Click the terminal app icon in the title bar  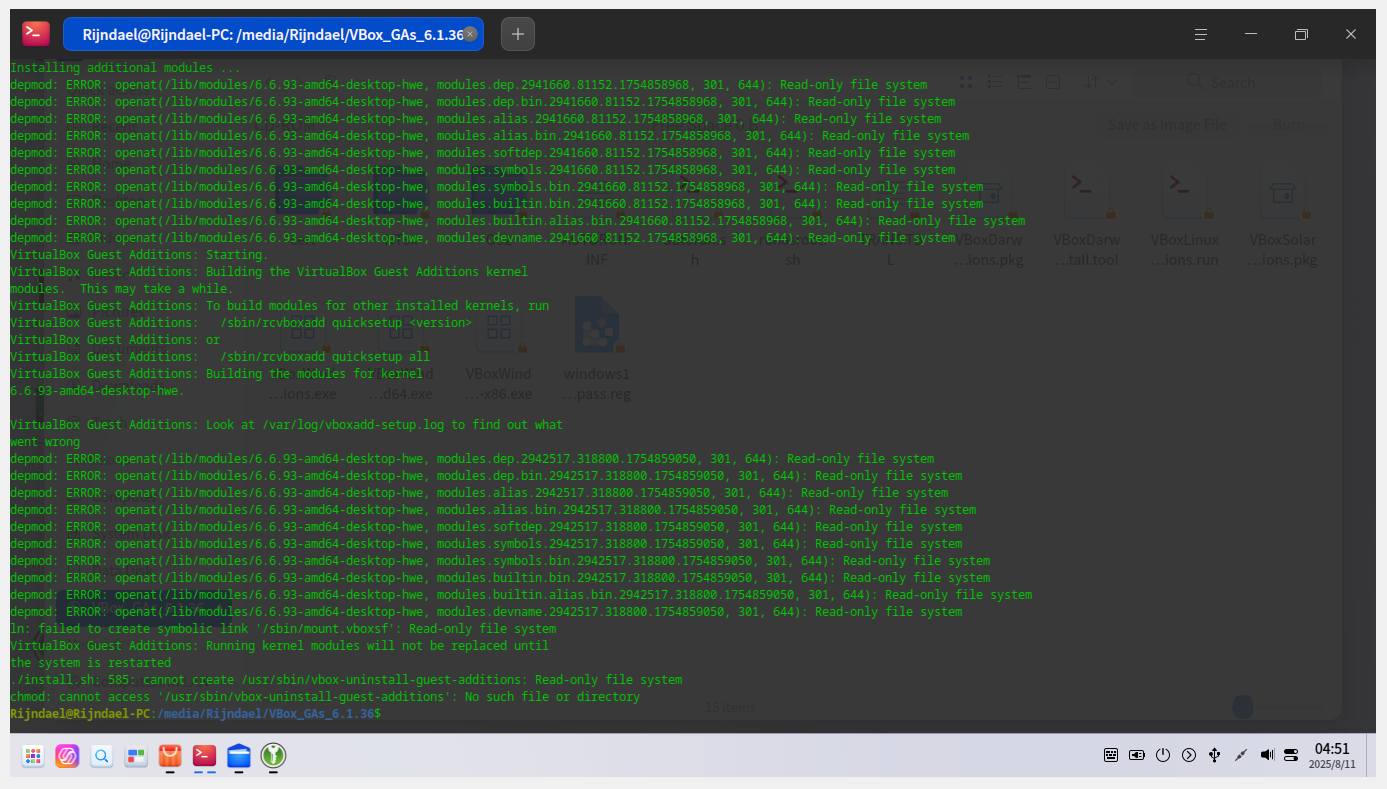pyautogui.click(x=36, y=34)
